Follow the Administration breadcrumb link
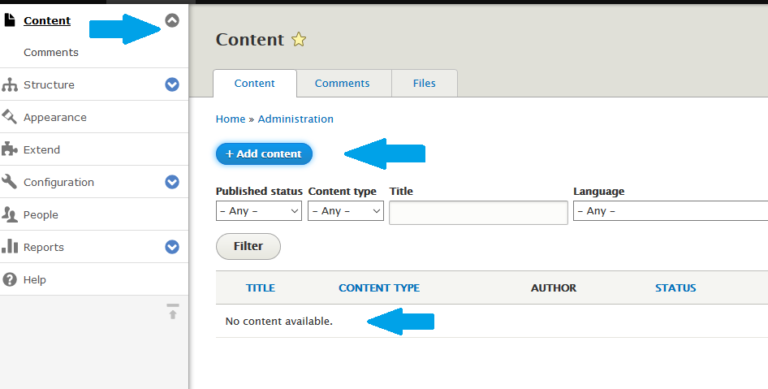 295,119
